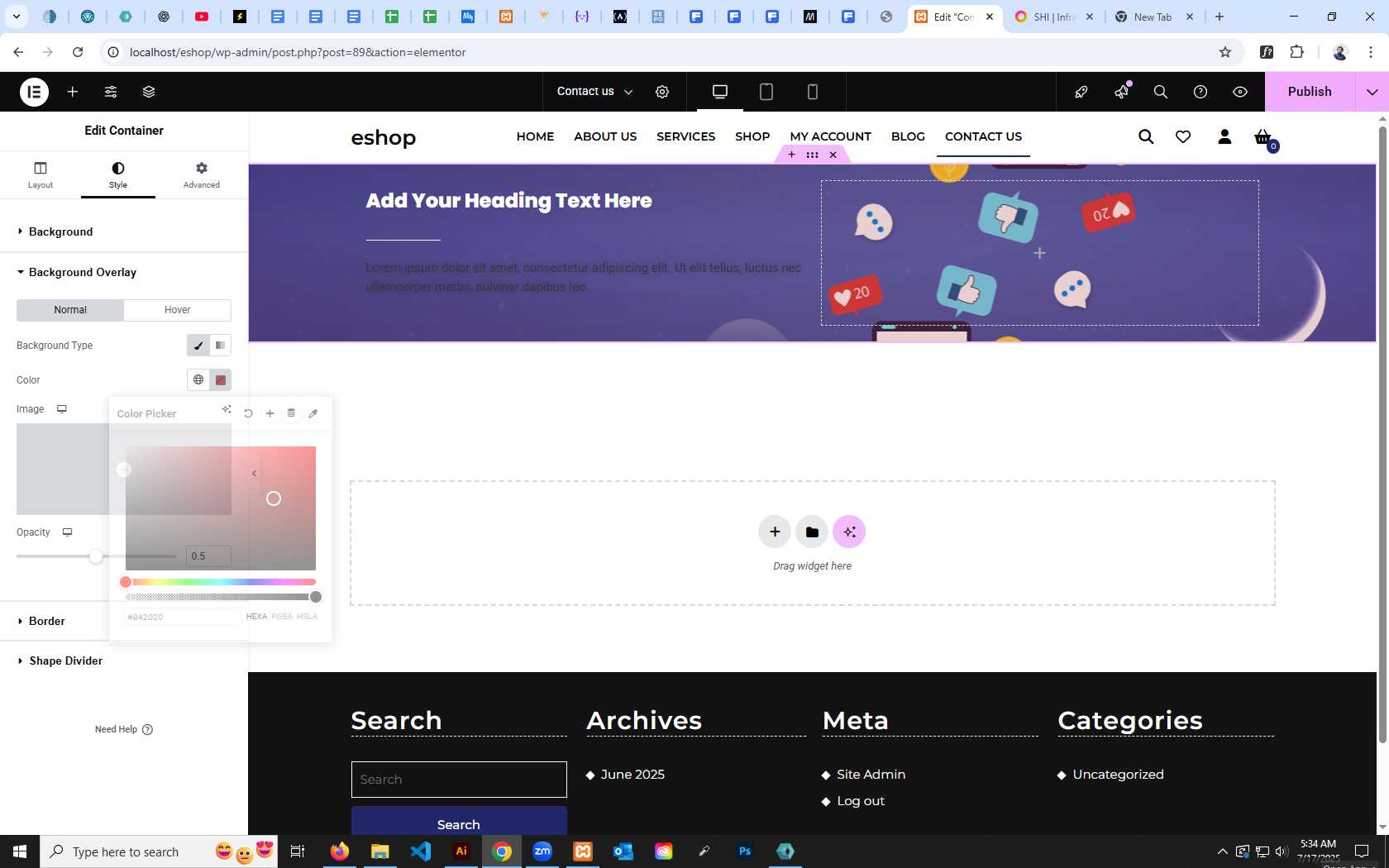The width and height of the screenshot is (1389, 868).
Task: Click the BLOG navigation link
Action: pyautogui.click(x=908, y=136)
